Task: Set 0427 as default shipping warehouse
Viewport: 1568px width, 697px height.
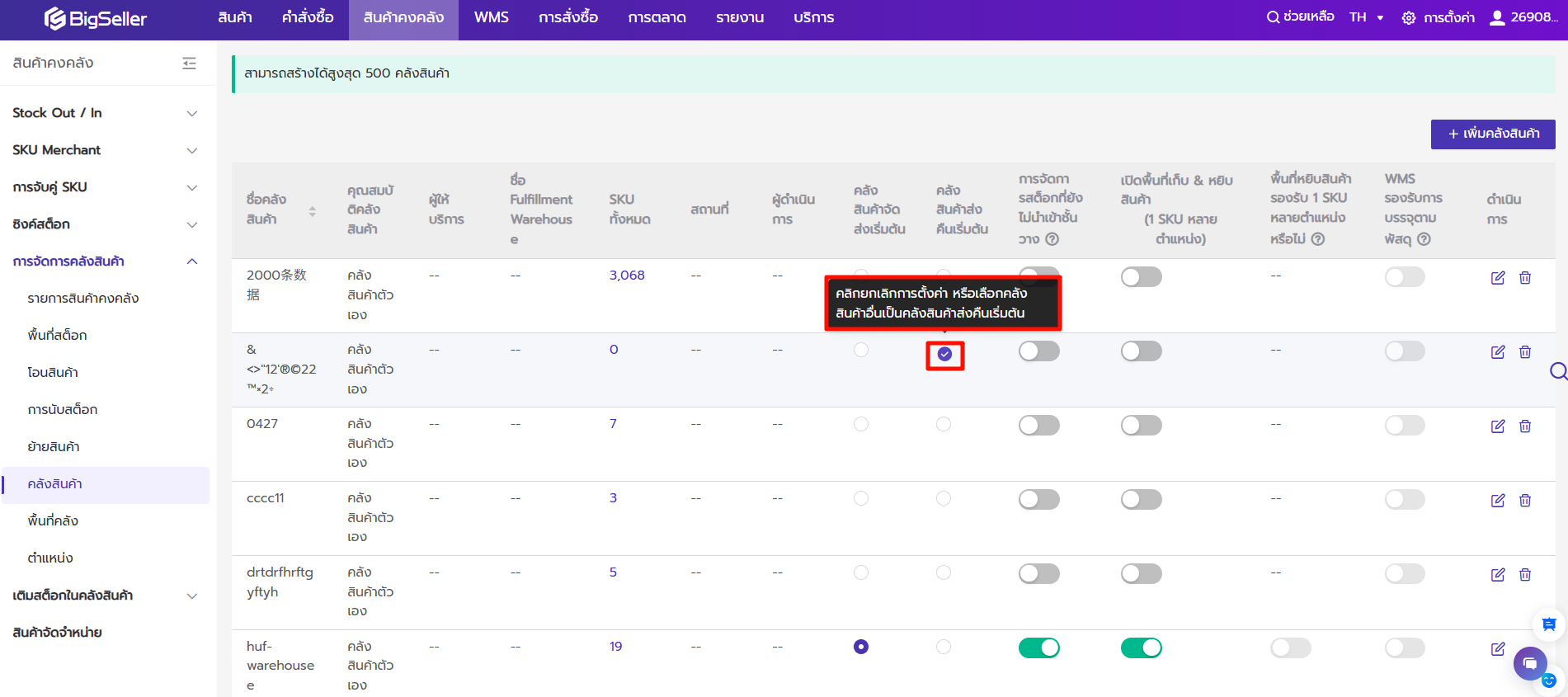Action: [861, 424]
